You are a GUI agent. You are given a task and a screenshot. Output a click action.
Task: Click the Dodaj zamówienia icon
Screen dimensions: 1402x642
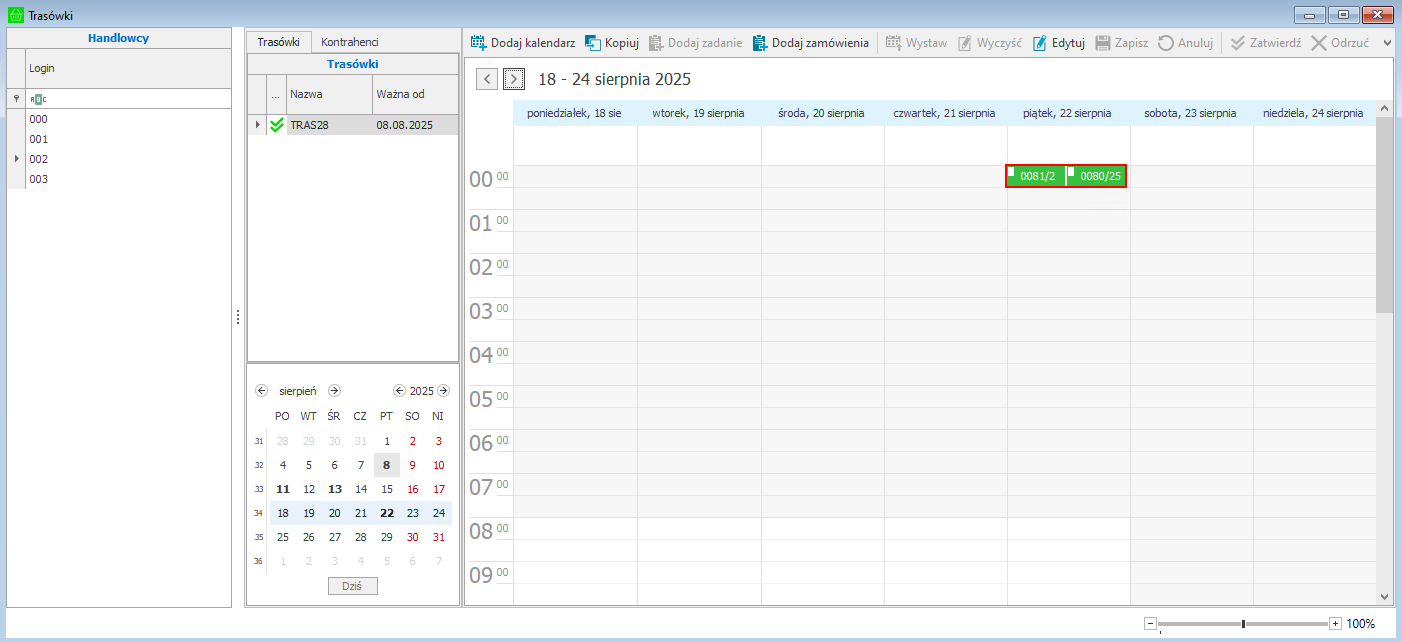[760, 43]
